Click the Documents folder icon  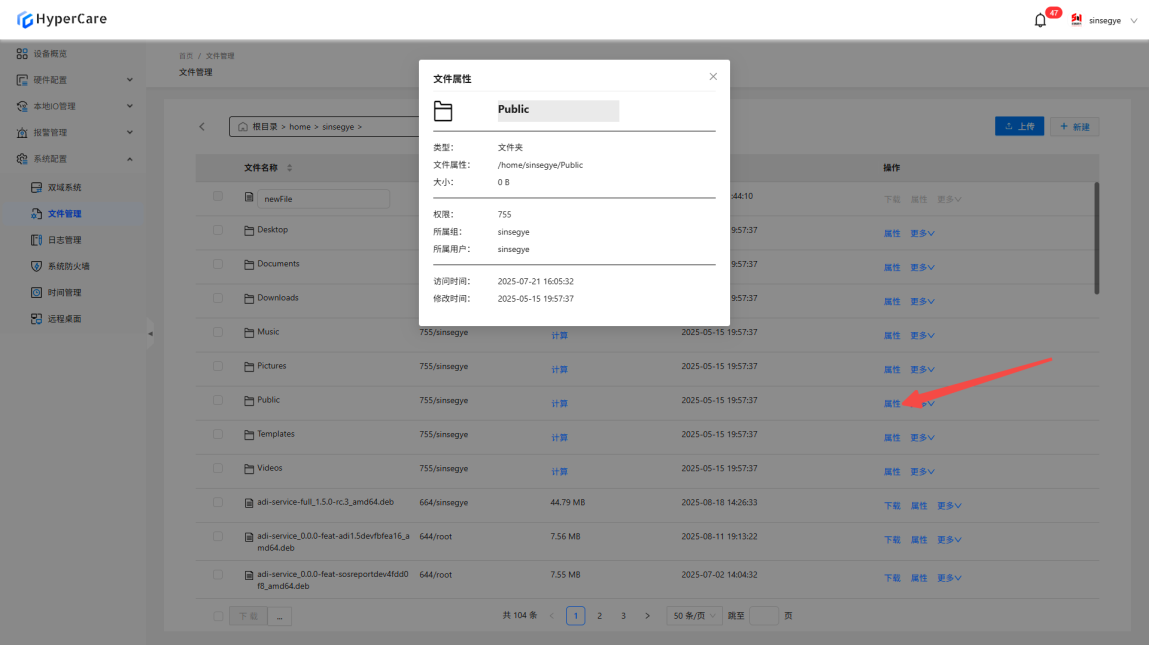(x=250, y=264)
